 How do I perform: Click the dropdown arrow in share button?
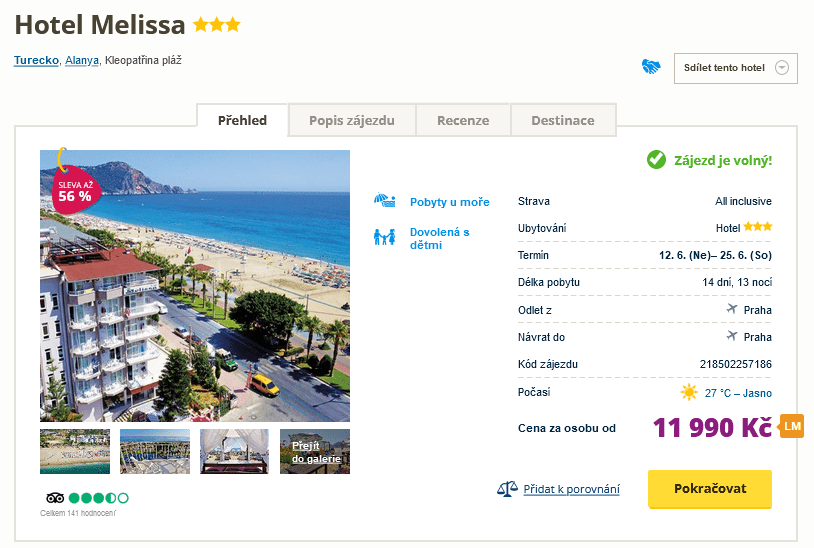coord(782,68)
